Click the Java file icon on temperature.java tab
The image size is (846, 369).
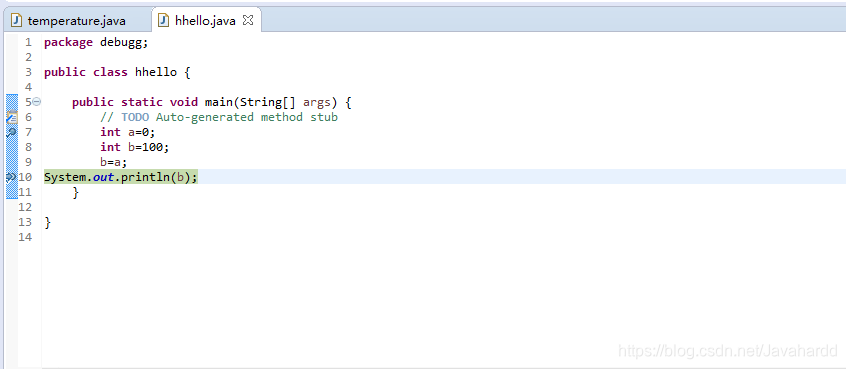pos(17,21)
